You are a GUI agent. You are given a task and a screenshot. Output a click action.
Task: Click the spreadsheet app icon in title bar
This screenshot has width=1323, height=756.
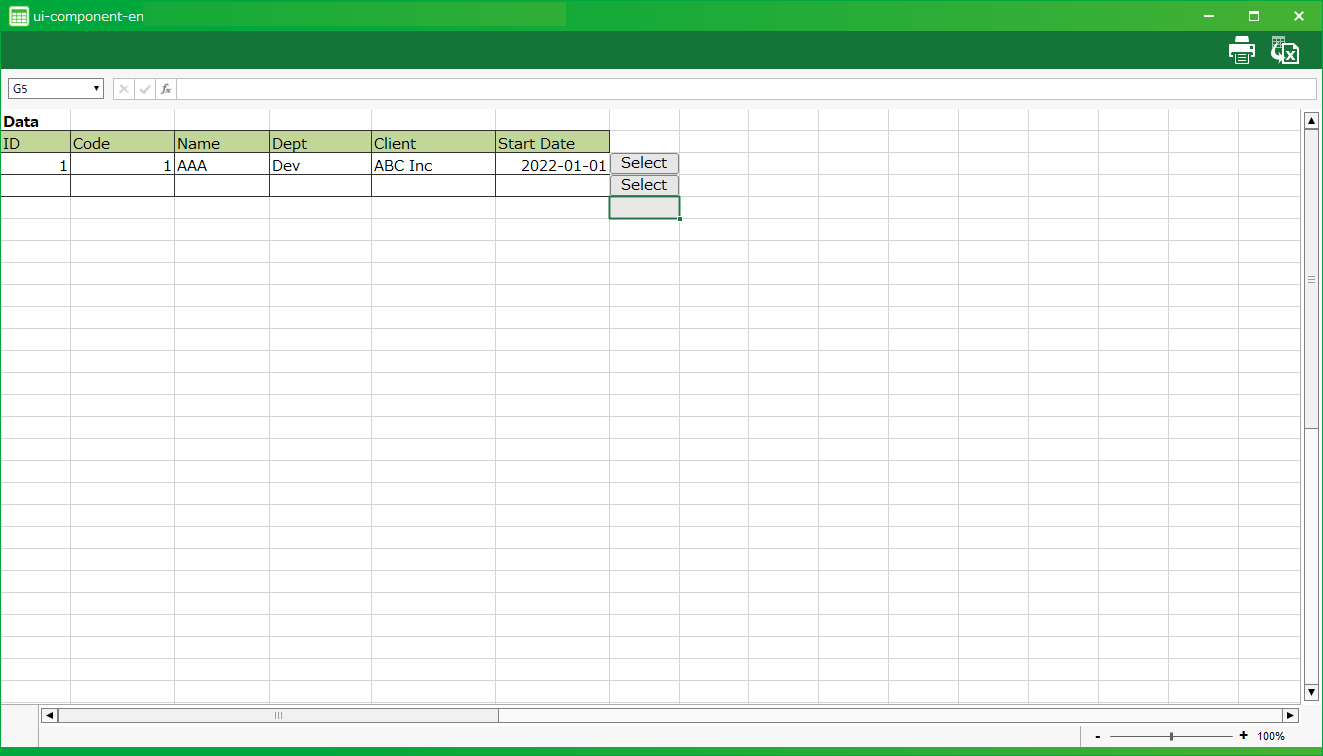18,16
